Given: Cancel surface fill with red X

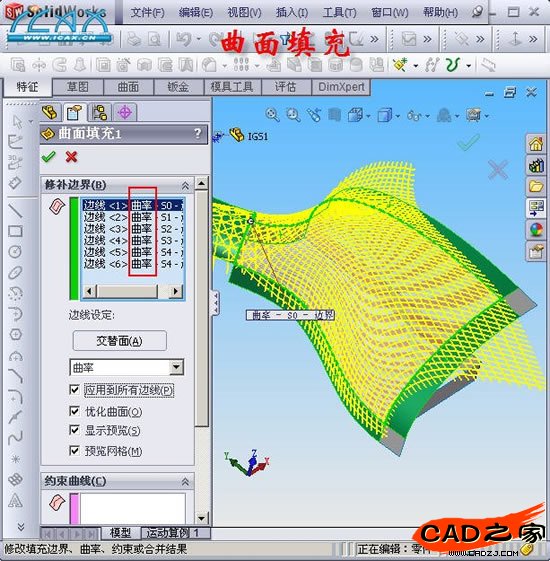Looking at the screenshot, I should pos(71,157).
